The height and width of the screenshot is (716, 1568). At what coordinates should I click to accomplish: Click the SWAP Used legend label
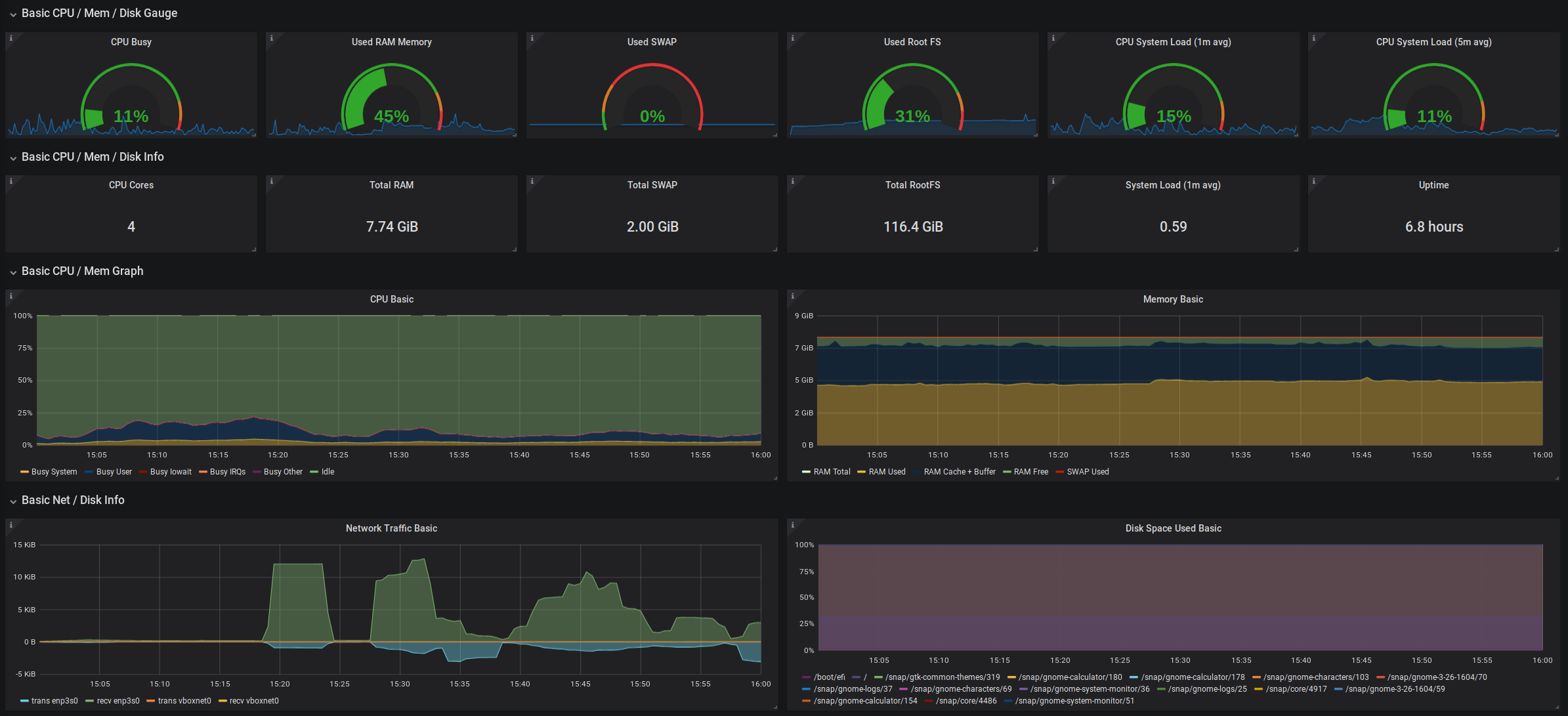1088,472
